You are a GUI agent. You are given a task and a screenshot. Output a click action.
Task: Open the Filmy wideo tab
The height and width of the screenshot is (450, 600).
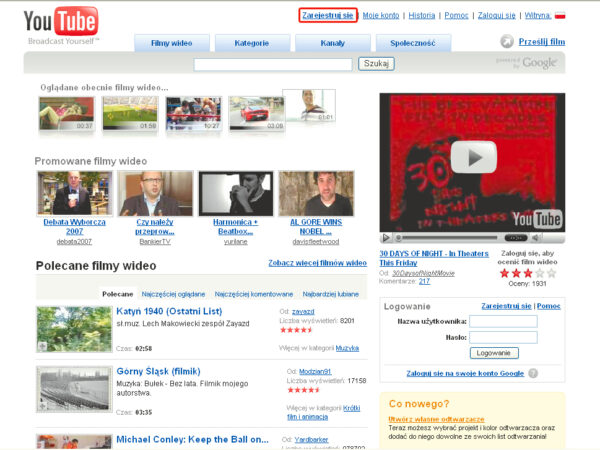[x=173, y=44]
